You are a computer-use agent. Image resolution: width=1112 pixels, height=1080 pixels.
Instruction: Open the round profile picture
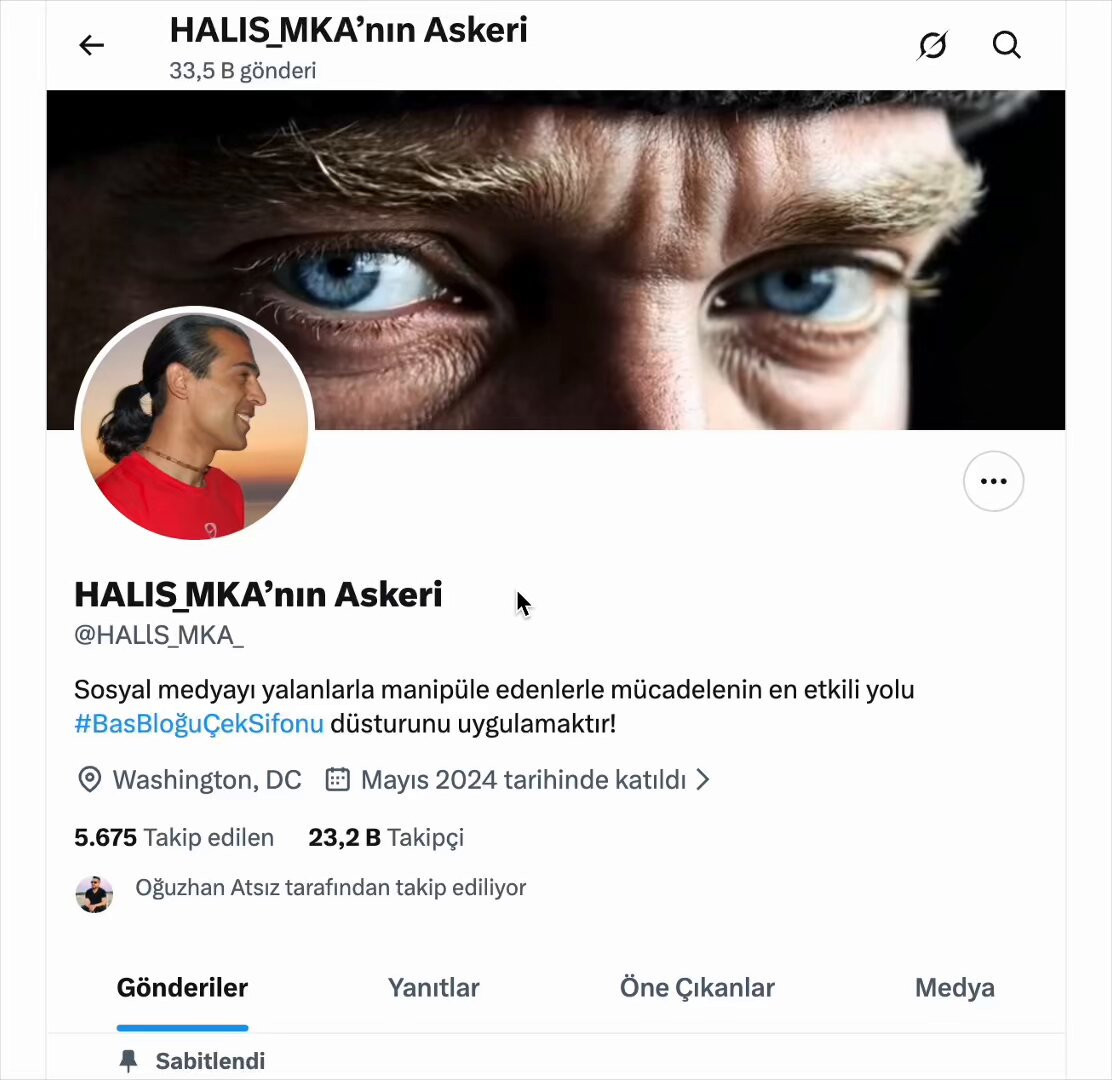[194, 425]
